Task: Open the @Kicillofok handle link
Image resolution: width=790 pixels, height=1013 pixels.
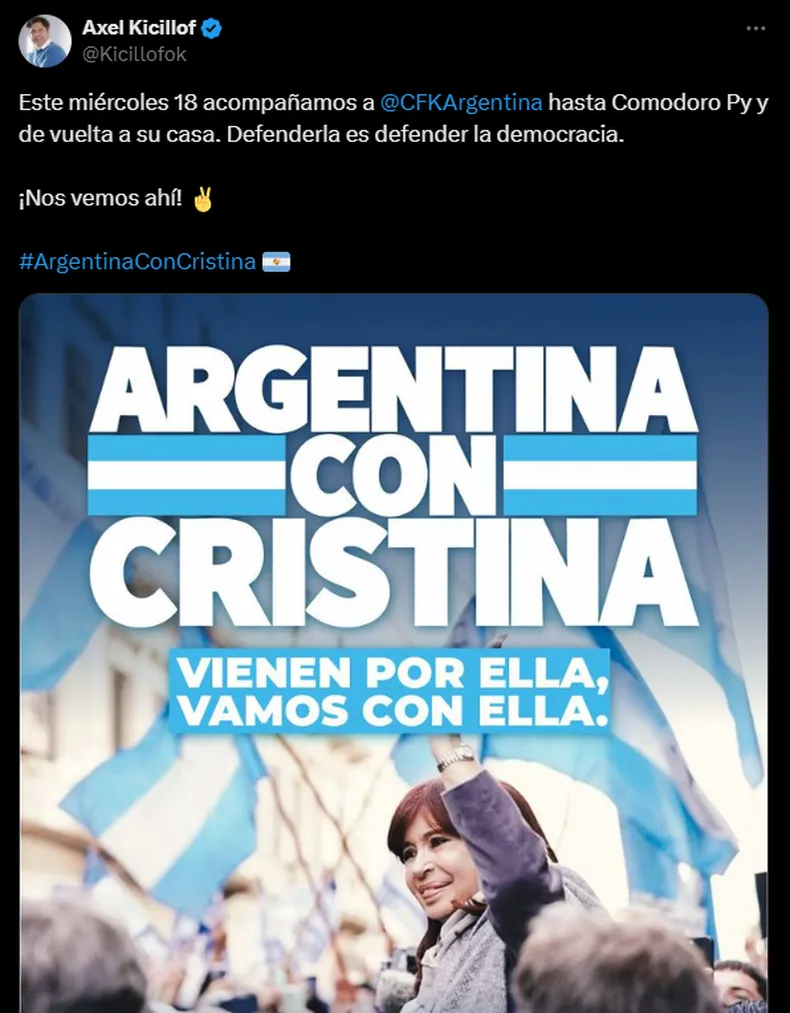Action: (134, 54)
